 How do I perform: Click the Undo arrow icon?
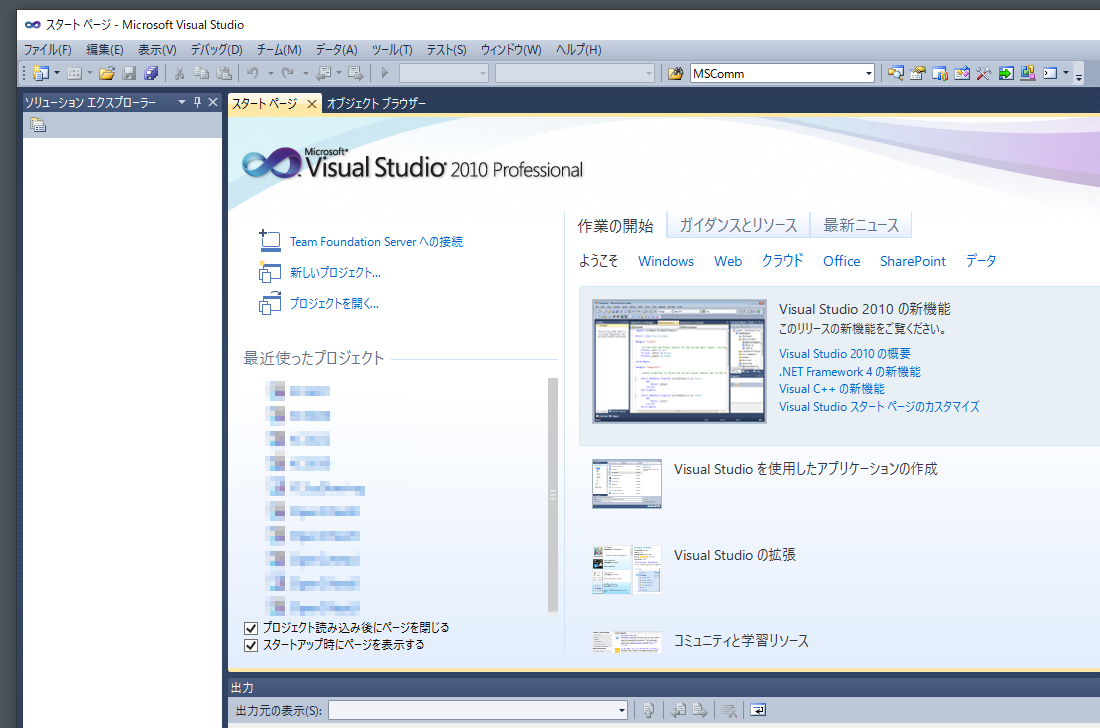coord(253,73)
